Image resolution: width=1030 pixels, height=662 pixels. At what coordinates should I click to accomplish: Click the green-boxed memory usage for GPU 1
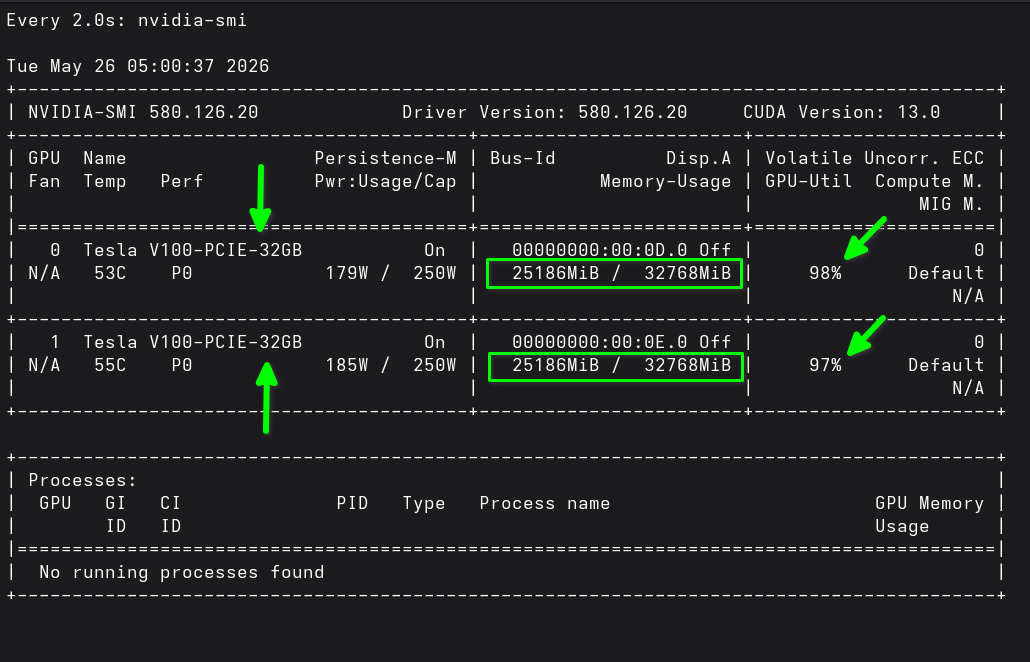[616, 366]
